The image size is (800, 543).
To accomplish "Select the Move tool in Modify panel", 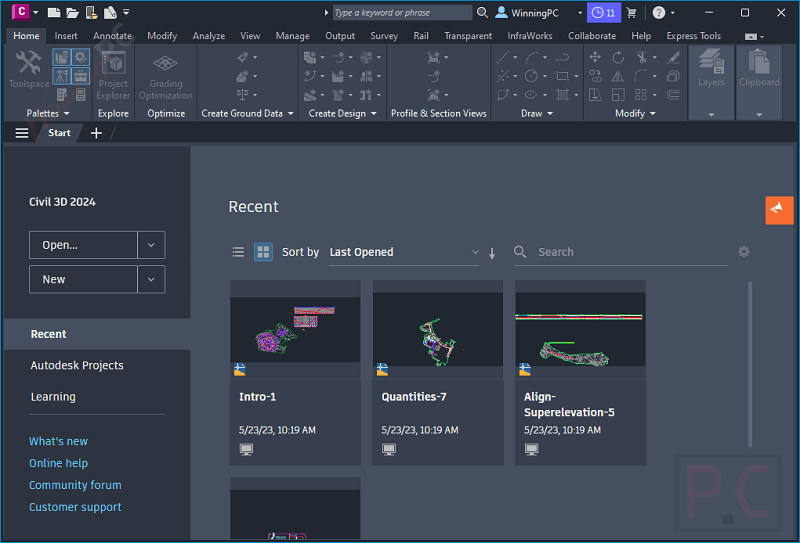I will pyautogui.click(x=595, y=57).
